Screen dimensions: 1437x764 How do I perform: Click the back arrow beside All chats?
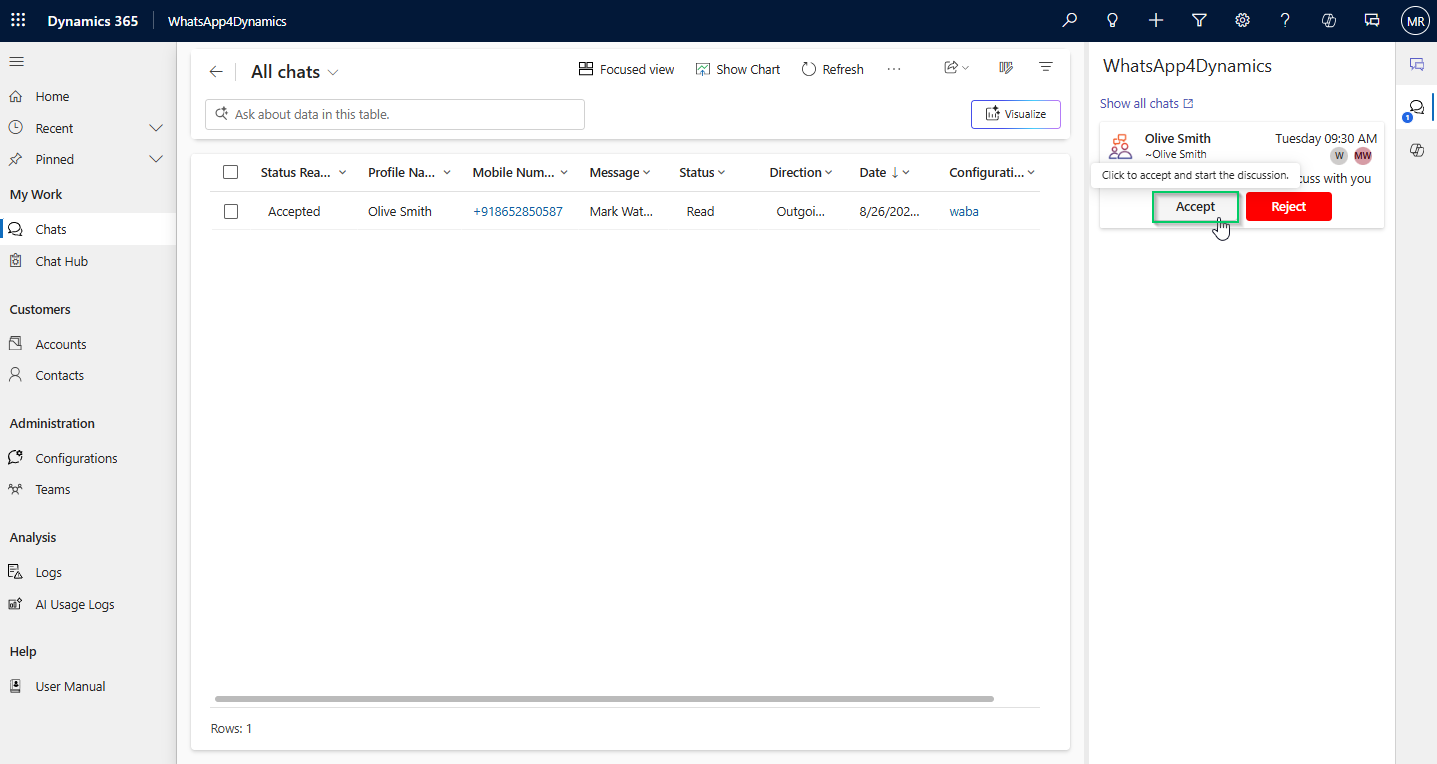[216, 72]
